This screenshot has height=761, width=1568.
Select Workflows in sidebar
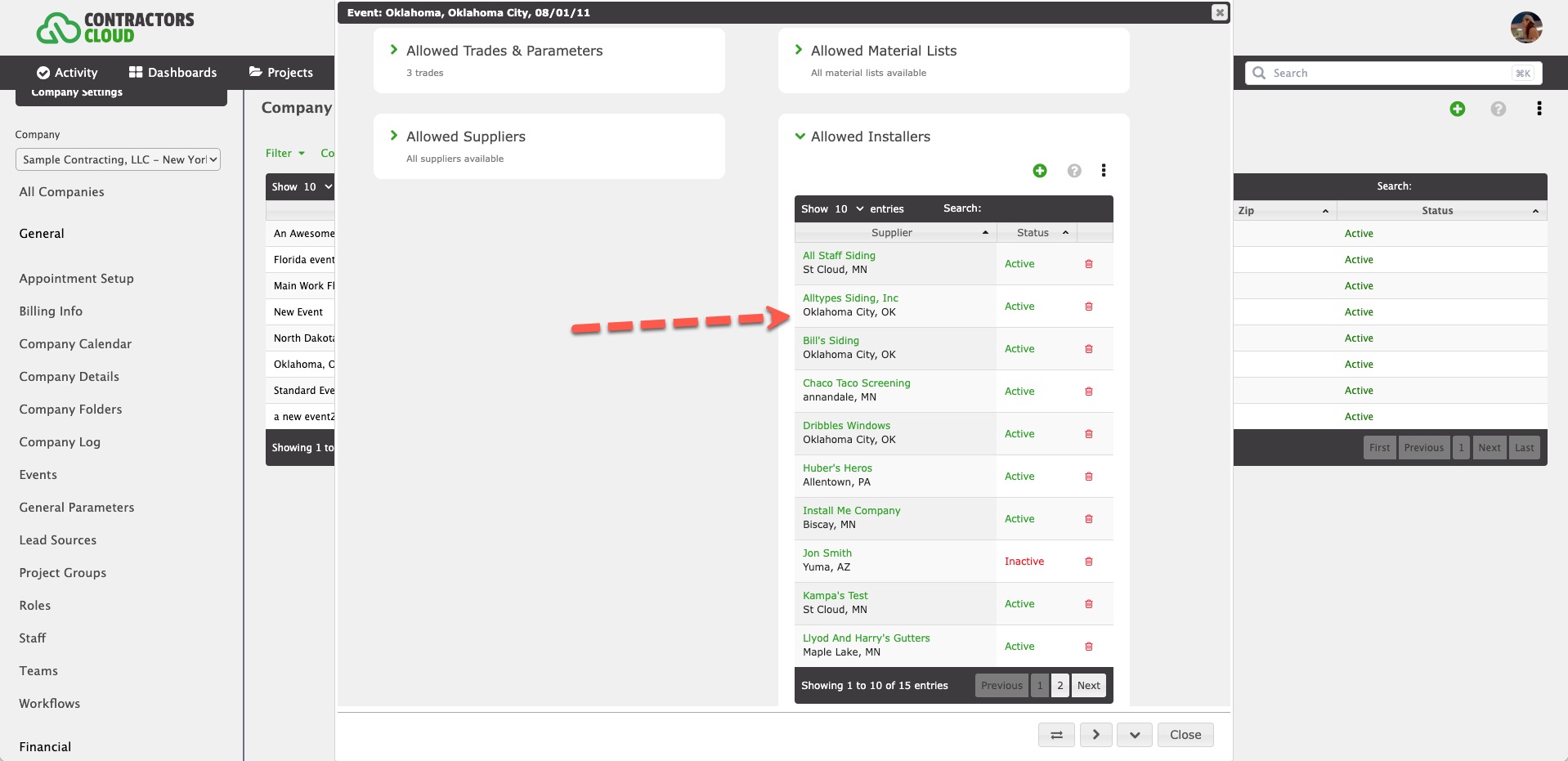pyautogui.click(x=50, y=704)
